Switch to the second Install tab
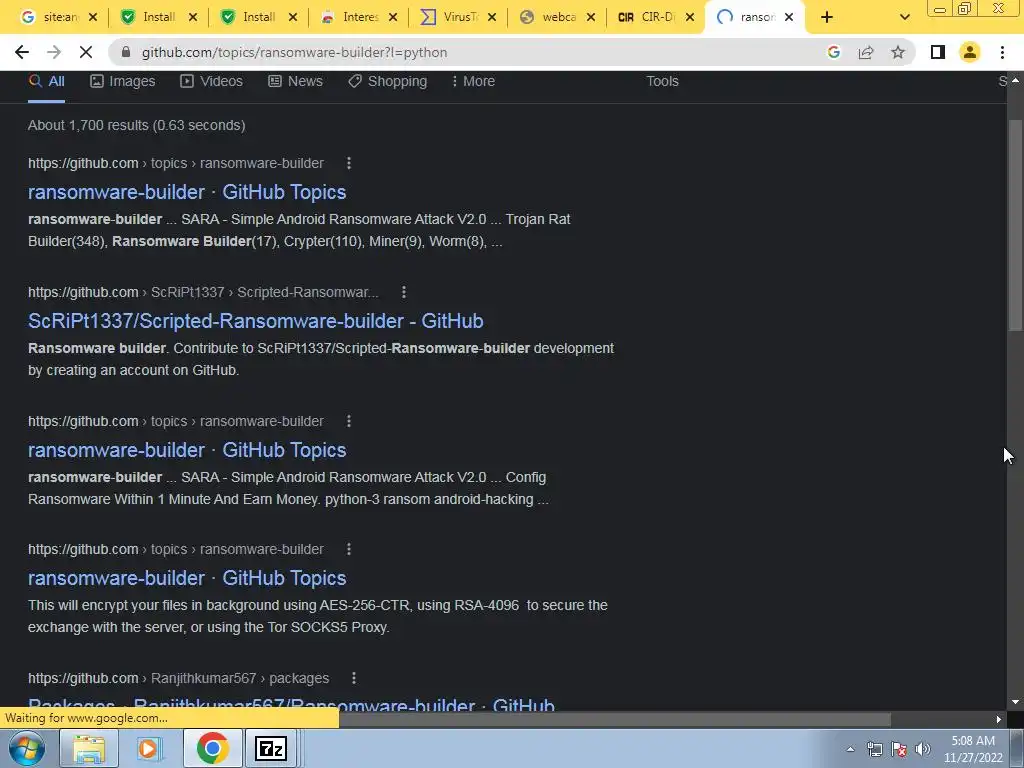The height and width of the screenshot is (768, 1024). coord(249,18)
